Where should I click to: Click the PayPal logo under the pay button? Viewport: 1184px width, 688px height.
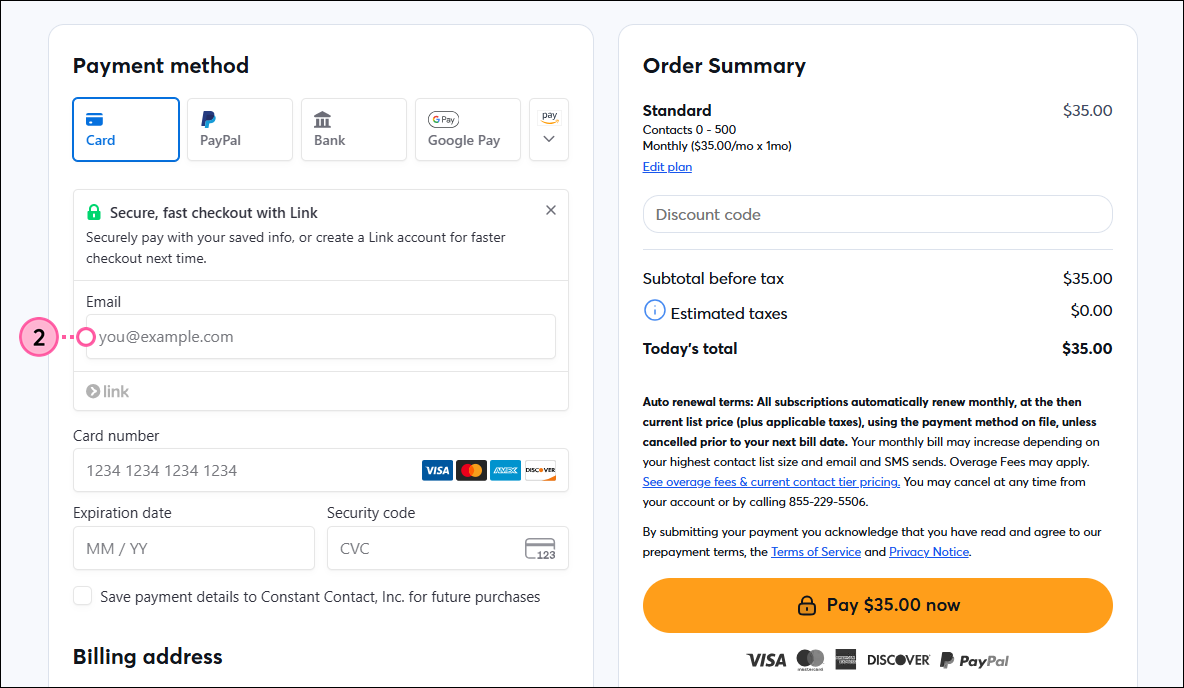pyautogui.click(x=974, y=659)
